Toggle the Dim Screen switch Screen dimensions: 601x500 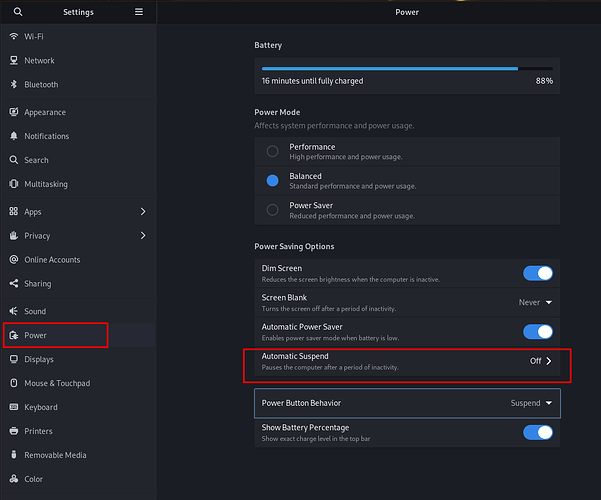click(537, 273)
